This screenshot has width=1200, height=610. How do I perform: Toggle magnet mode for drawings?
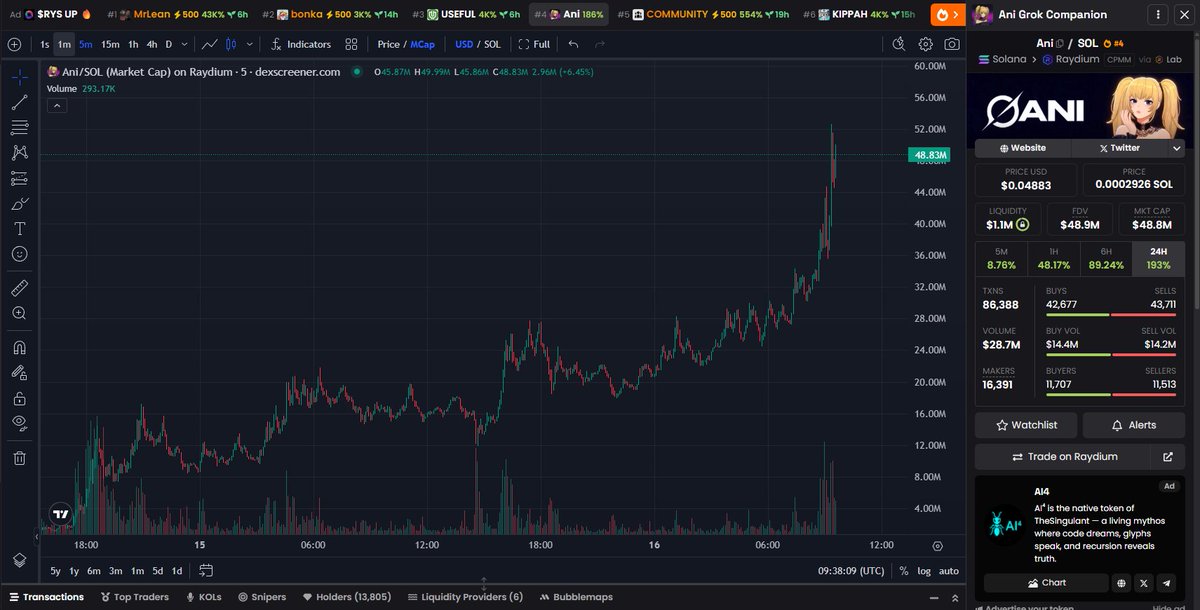(19, 348)
